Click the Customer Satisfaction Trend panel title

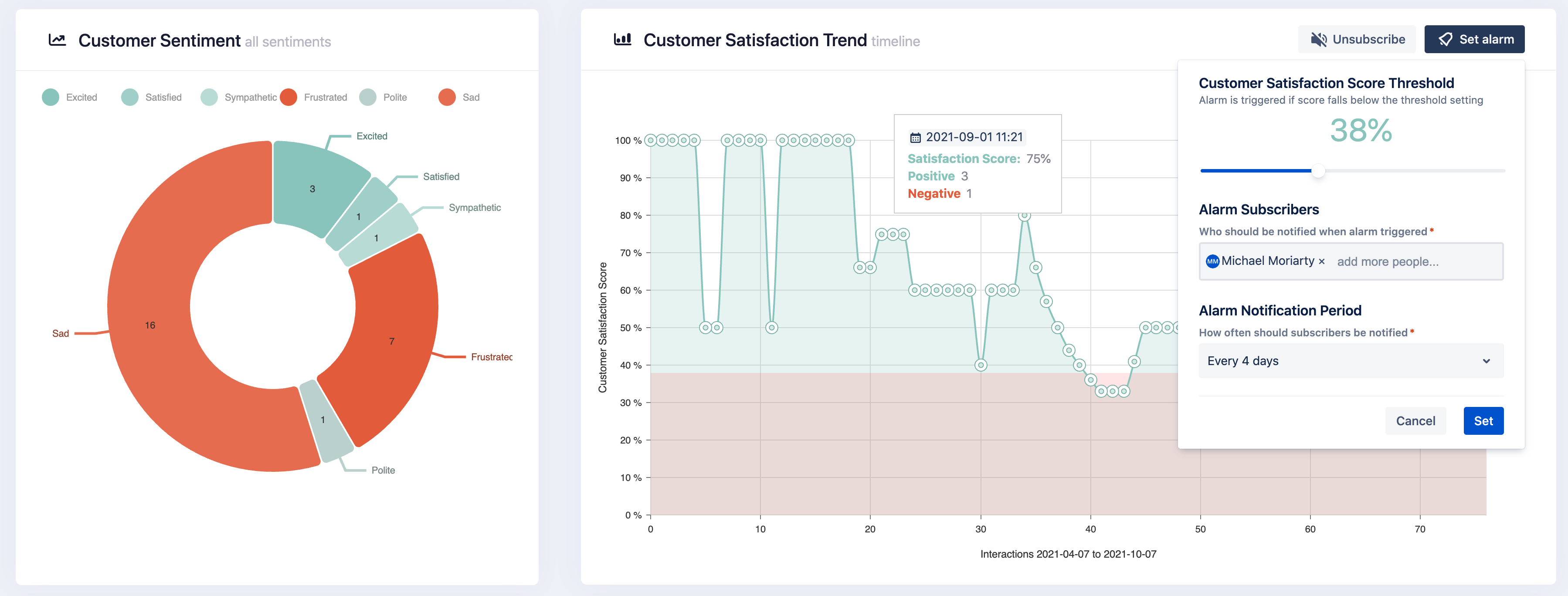(755, 40)
